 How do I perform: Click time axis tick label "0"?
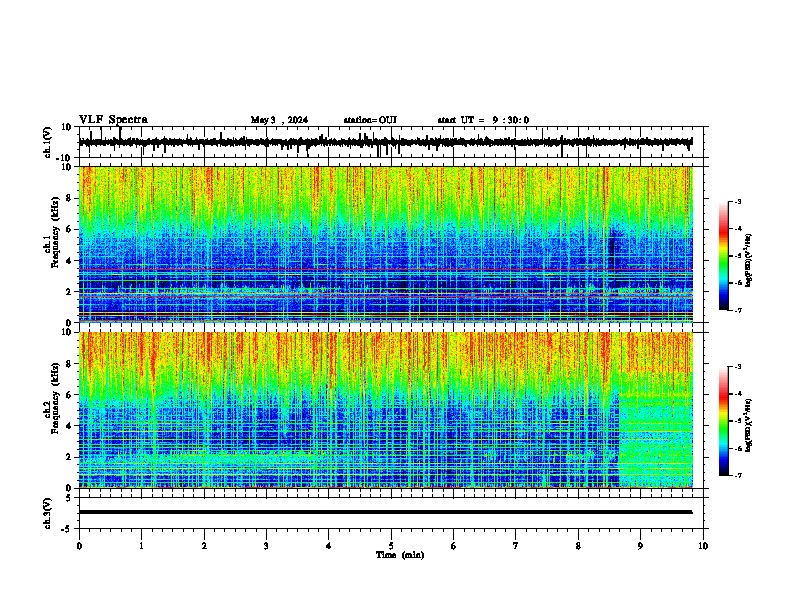point(79,546)
